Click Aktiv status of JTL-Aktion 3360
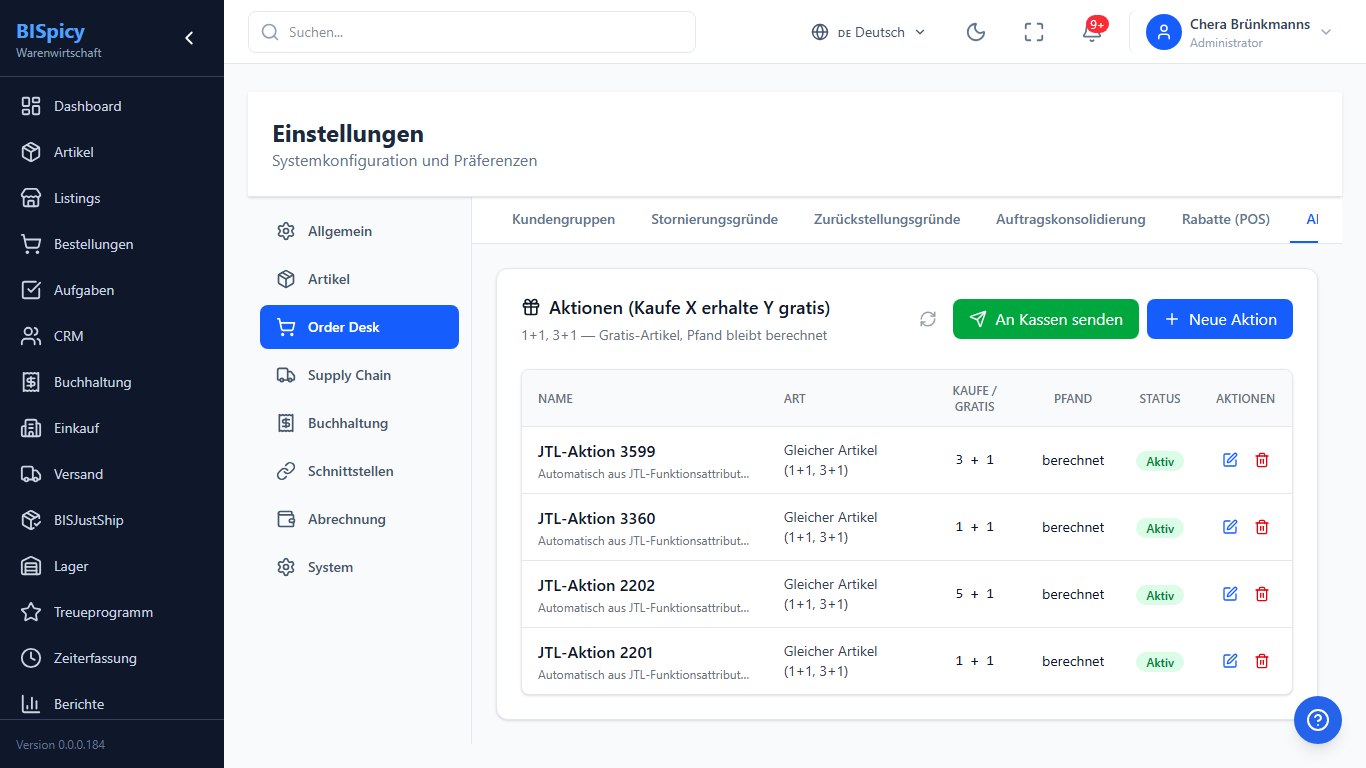 point(1160,528)
